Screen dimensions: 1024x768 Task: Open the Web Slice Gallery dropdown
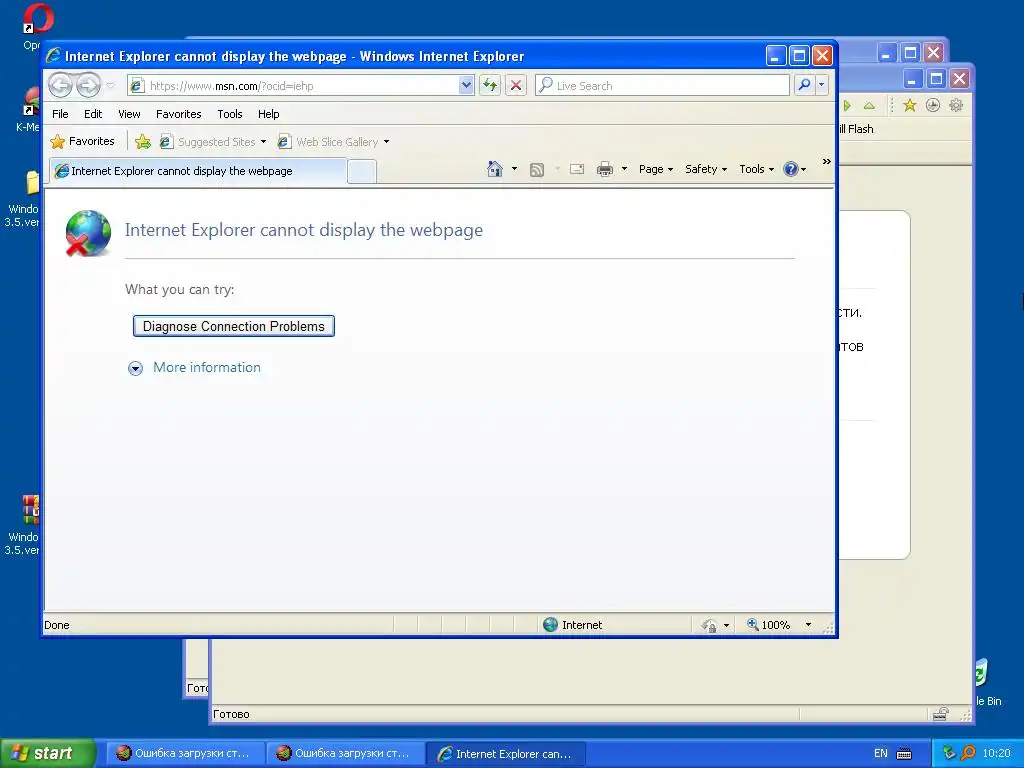pyautogui.click(x=386, y=142)
